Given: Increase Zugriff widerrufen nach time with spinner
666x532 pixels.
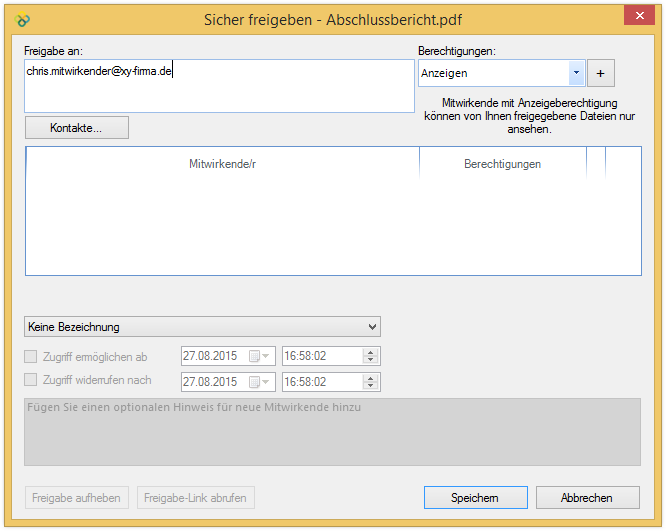Looking at the screenshot, I should (x=371, y=378).
